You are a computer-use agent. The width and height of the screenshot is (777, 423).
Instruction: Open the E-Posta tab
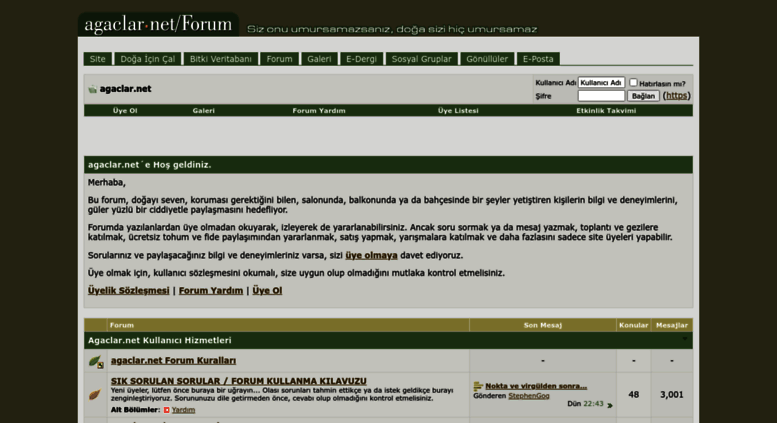tap(538, 59)
